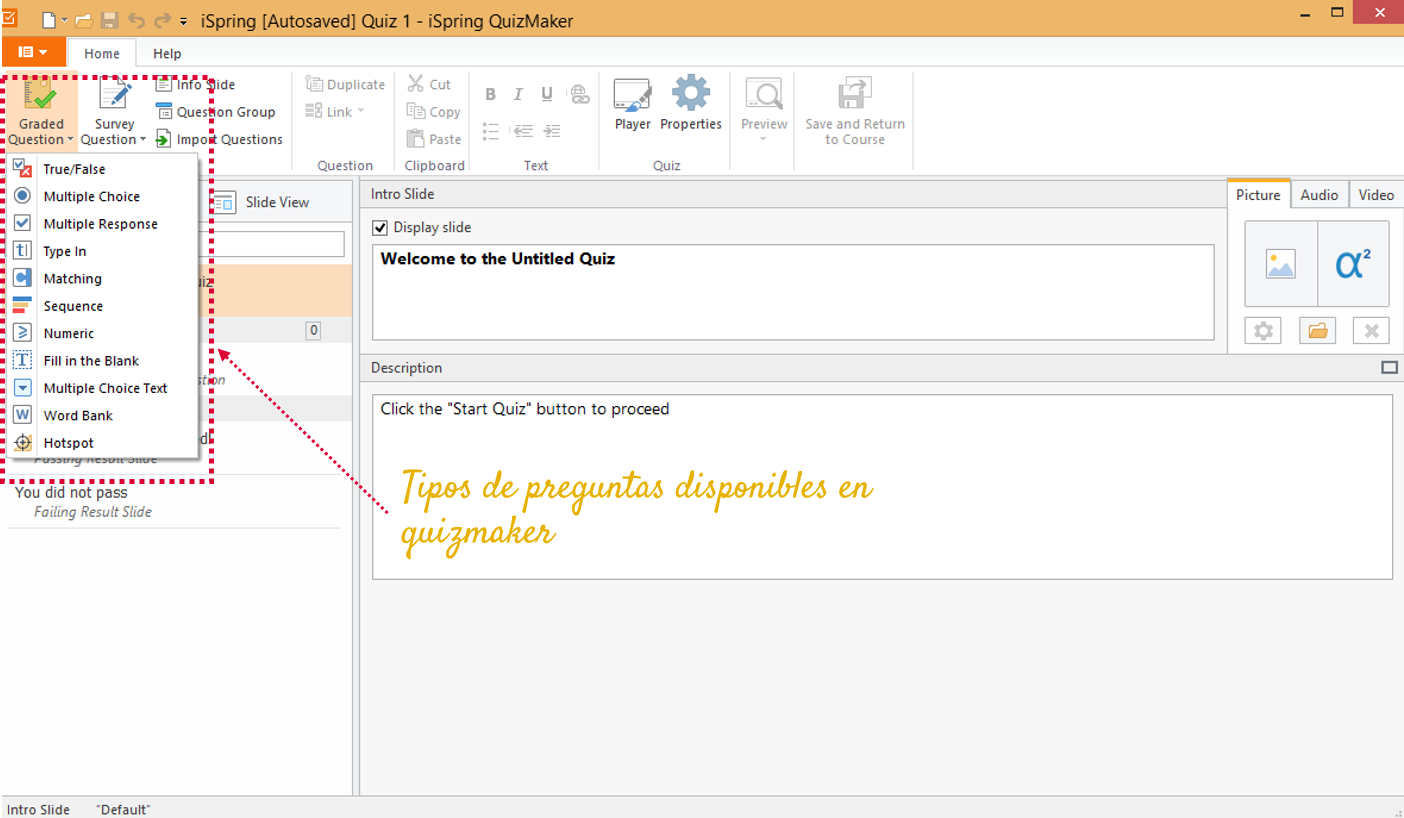Pick Matching question type
1404x818 pixels.
coord(103,278)
